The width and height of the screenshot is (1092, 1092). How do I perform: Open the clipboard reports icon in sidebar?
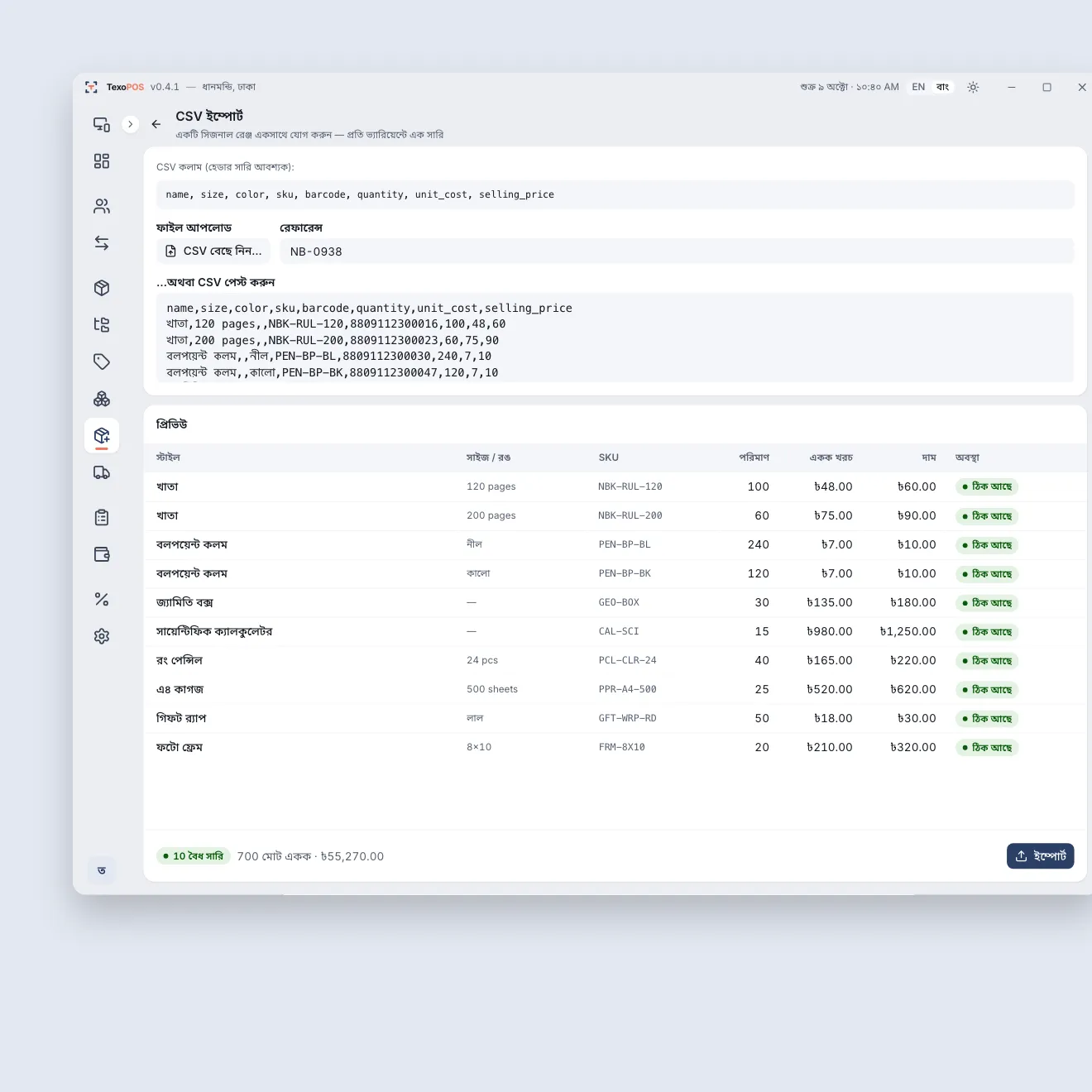click(x=102, y=518)
